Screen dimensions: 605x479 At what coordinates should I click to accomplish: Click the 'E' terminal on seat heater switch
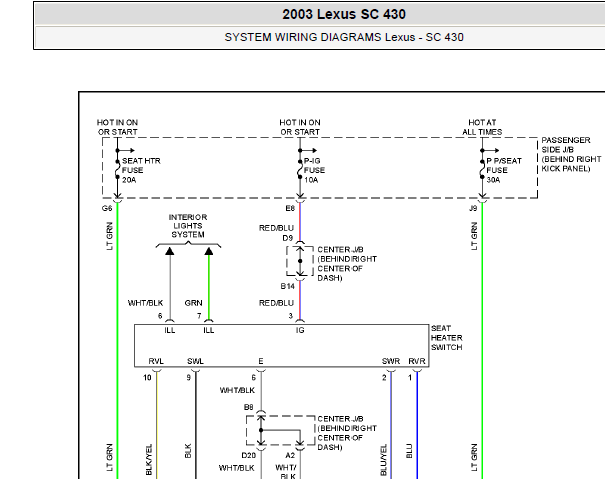click(x=261, y=361)
